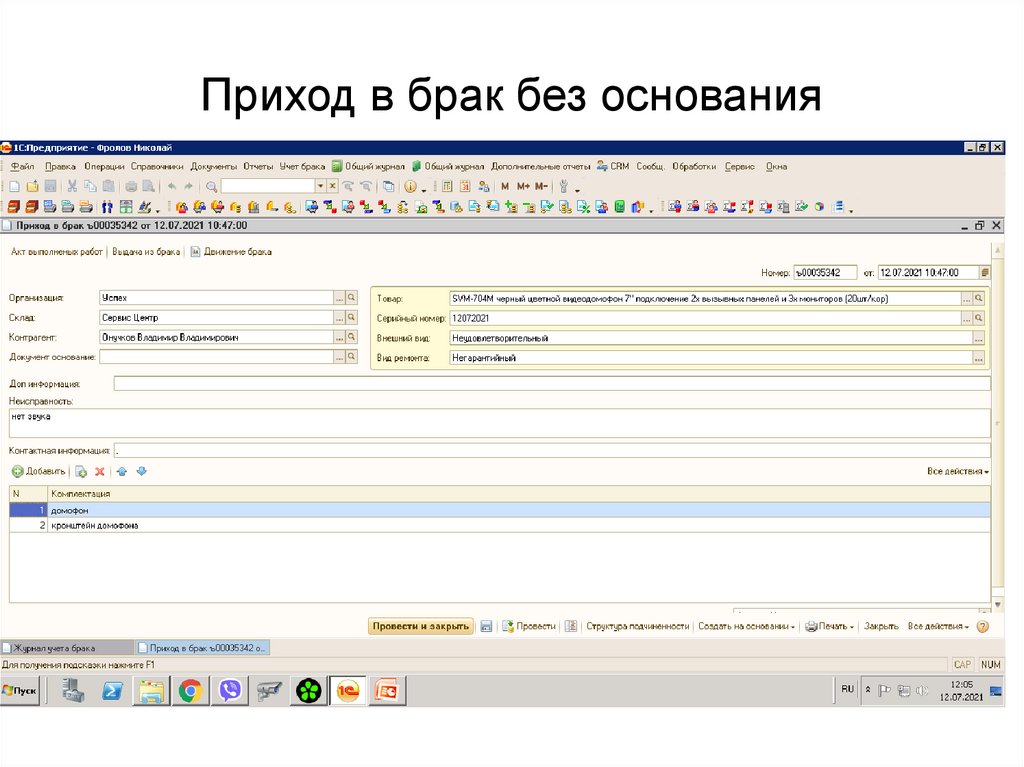Viewport: 1024px width, 767px height.
Task: Click into the Неисправность text field
Action: pos(500,423)
